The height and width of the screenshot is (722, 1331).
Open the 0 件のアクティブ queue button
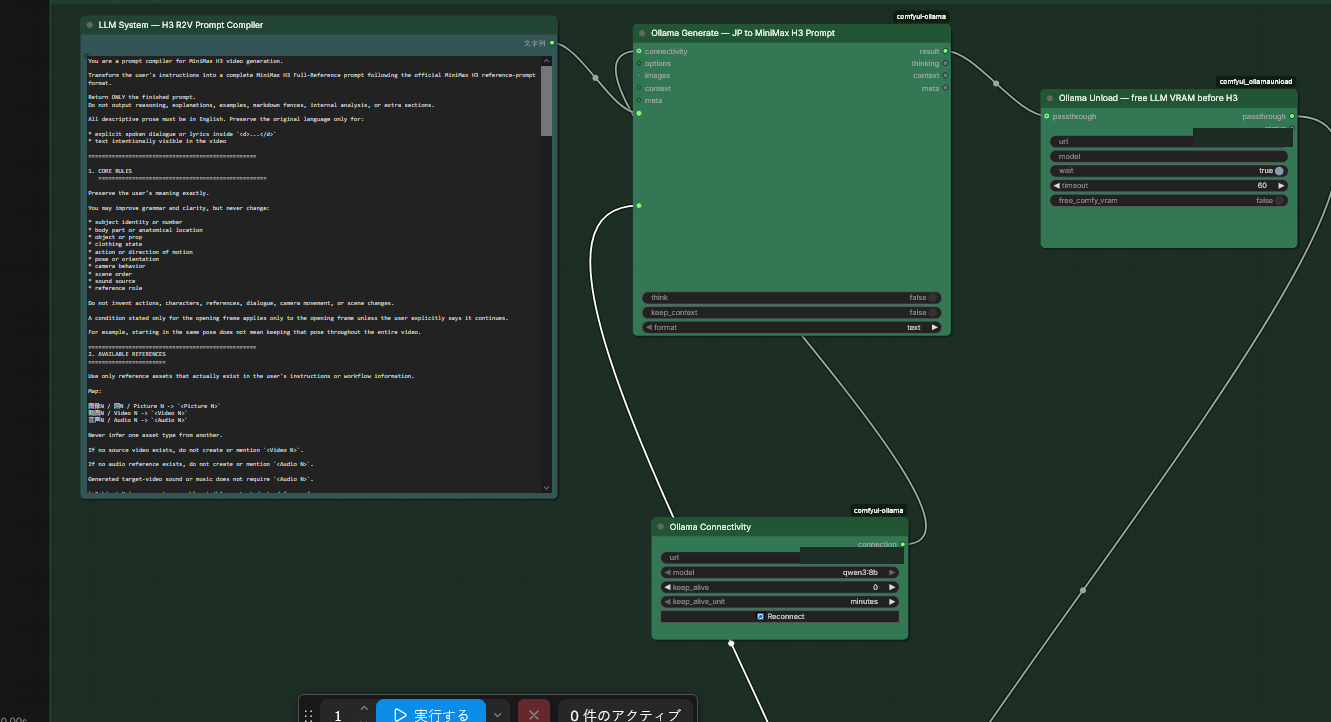(625, 715)
